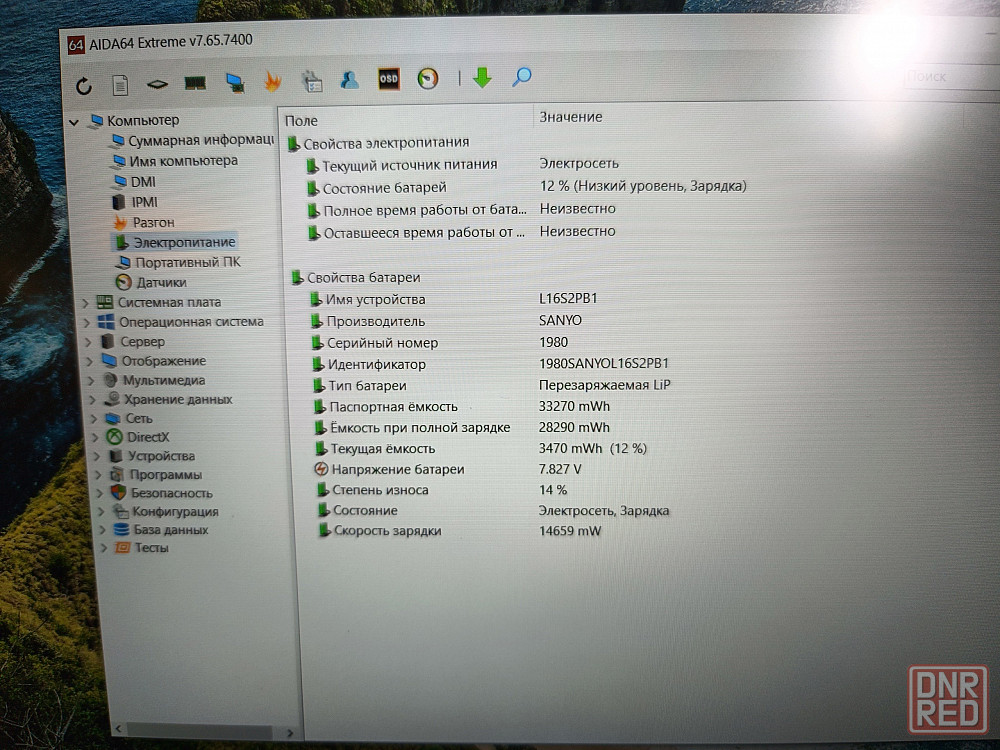Select the Ёмкость при полной зарядке row
1000x750 pixels.
pyautogui.click(x=462, y=427)
